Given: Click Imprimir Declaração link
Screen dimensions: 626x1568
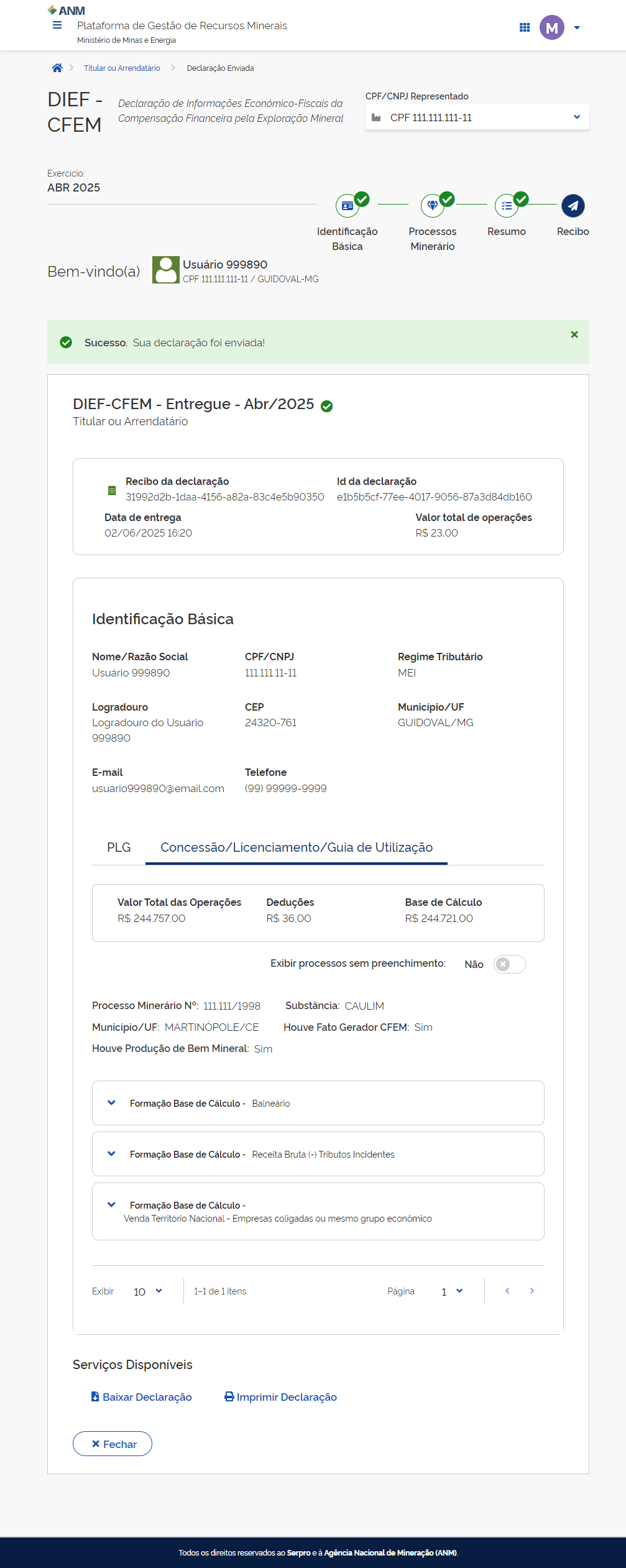Looking at the screenshot, I should (x=281, y=1397).
